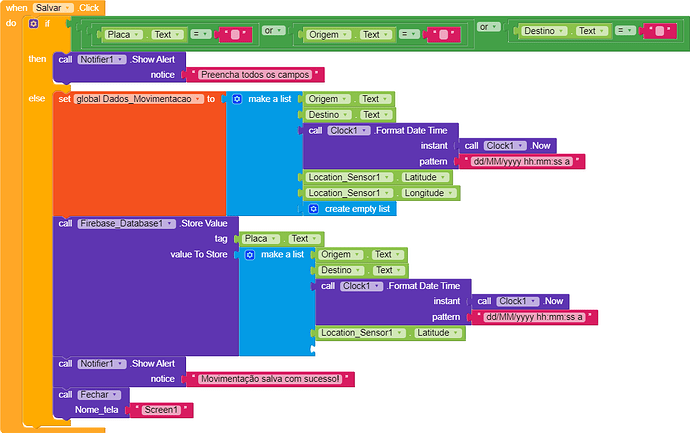Click empty text string compared with Destino.Text

pos(660,31)
